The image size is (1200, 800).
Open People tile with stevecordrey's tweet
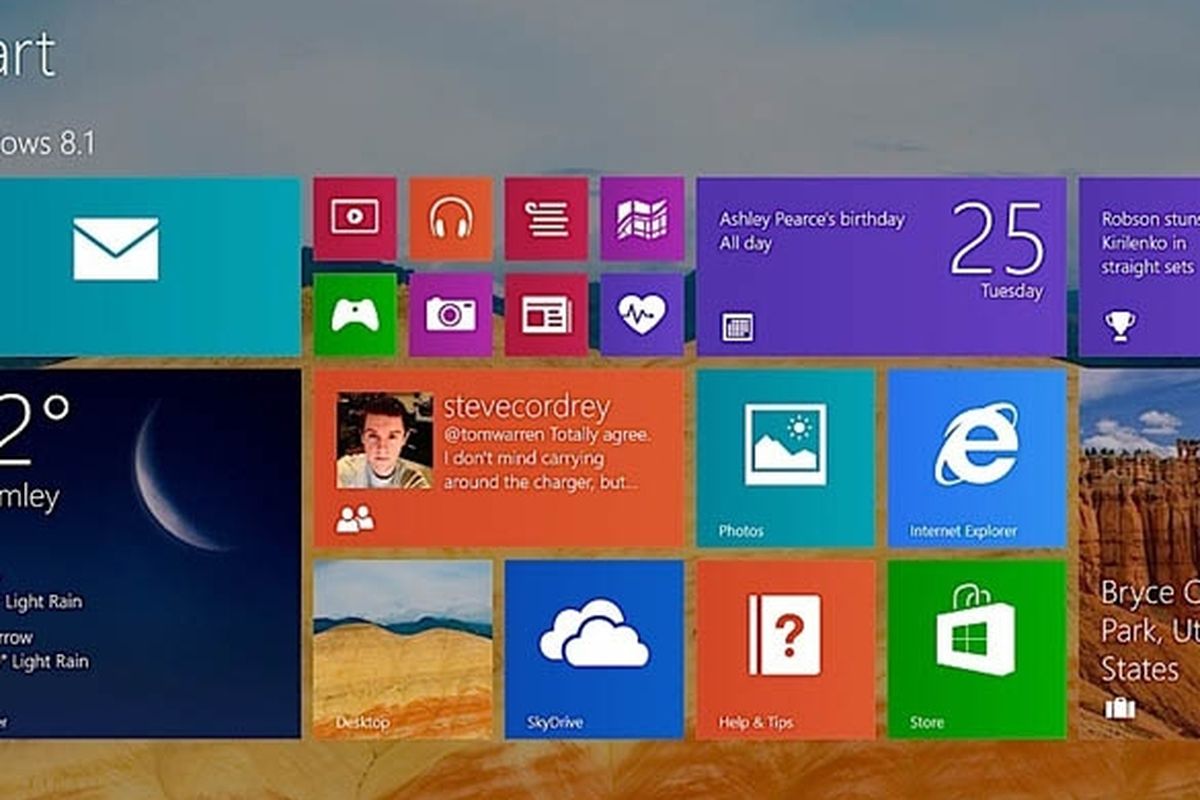[499, 458]
